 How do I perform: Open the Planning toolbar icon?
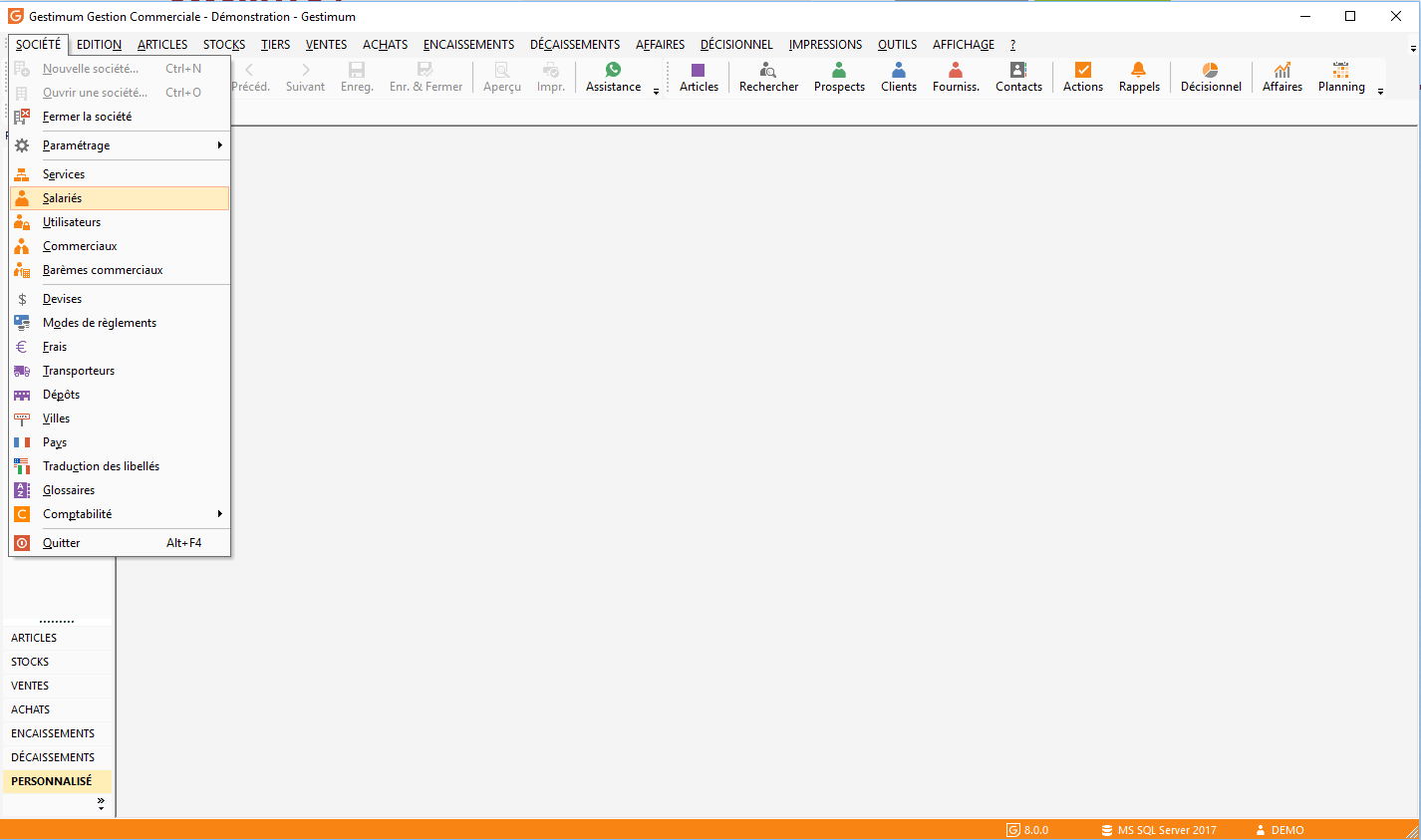(1341, 70)
